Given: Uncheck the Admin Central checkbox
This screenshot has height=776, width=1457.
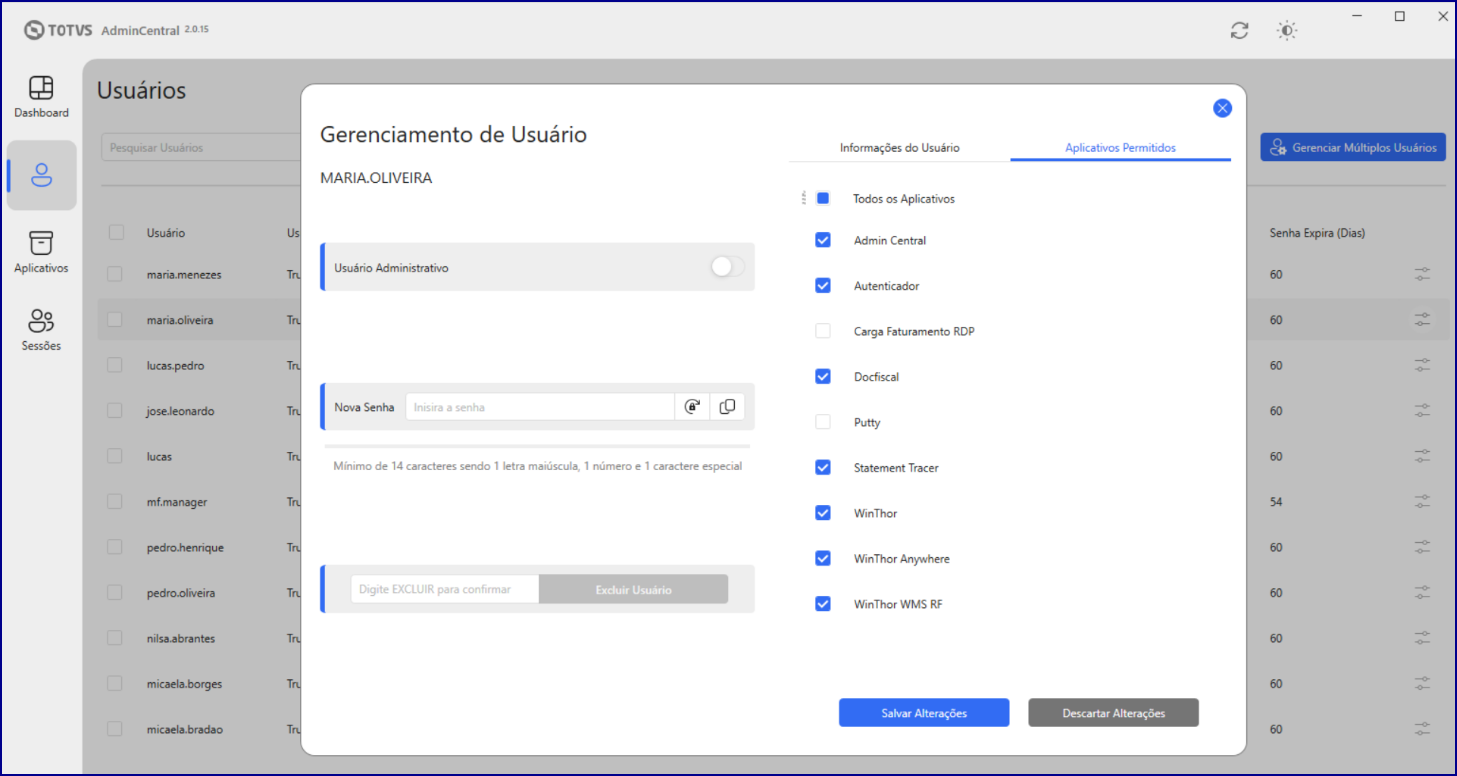Looking at the screenshot, I should (823, 240).
